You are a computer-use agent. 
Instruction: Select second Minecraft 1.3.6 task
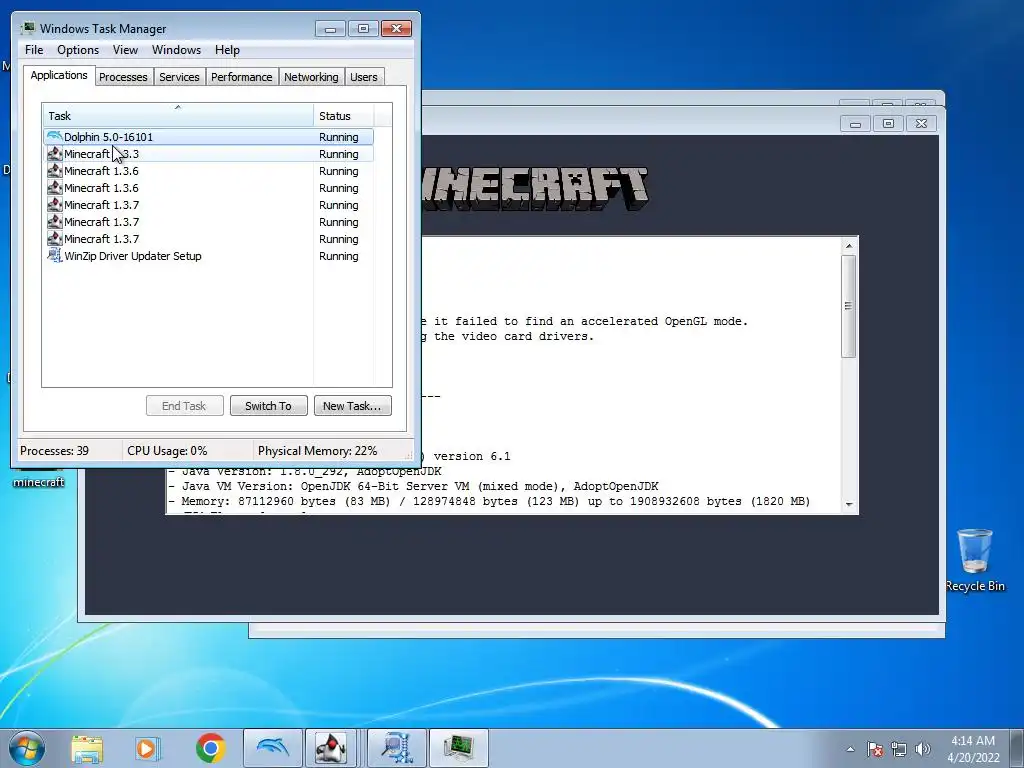(x=208, y=187)
